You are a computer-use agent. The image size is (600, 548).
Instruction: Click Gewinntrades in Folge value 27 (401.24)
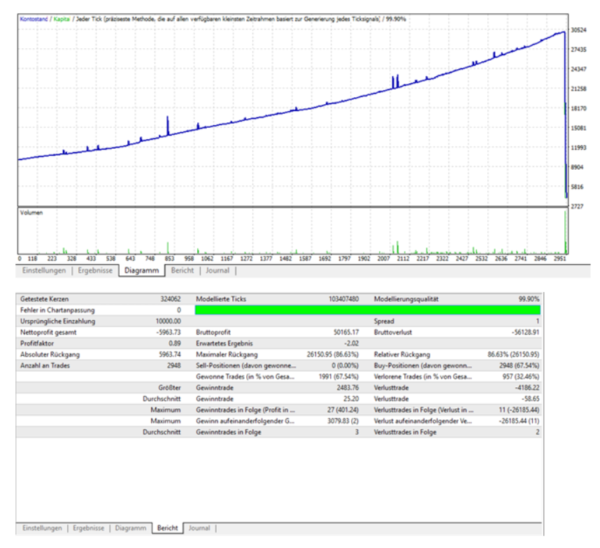coord(343,410)
